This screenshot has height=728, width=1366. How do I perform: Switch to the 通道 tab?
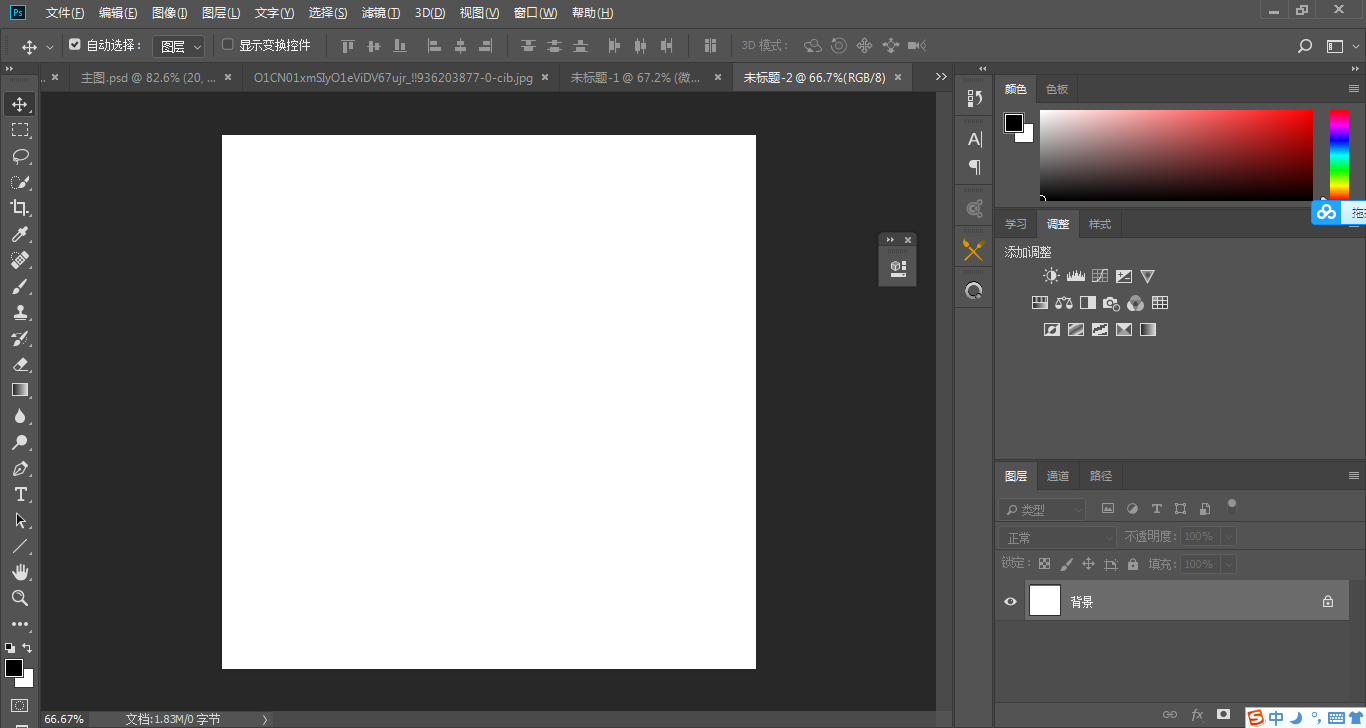tap(1058, 476)
